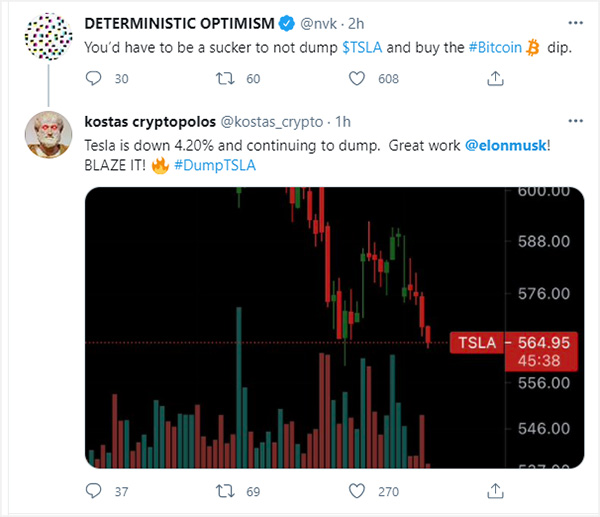This screenshot has height=517, width=600.
Task: Like the tweet with 608 likes
Action: coord(357,78)
